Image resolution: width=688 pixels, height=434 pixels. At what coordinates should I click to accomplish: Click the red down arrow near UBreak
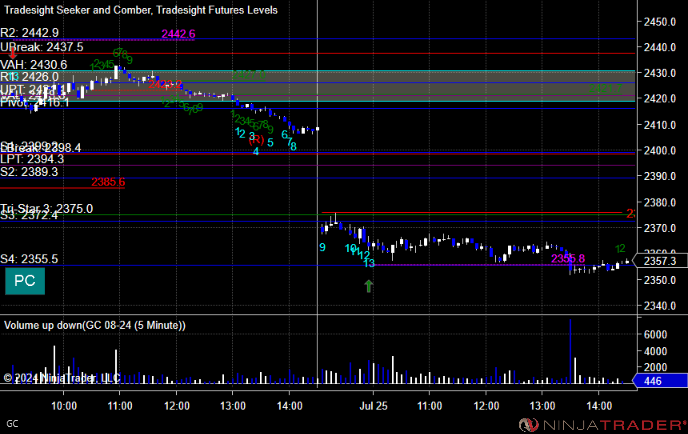(13, 54)
